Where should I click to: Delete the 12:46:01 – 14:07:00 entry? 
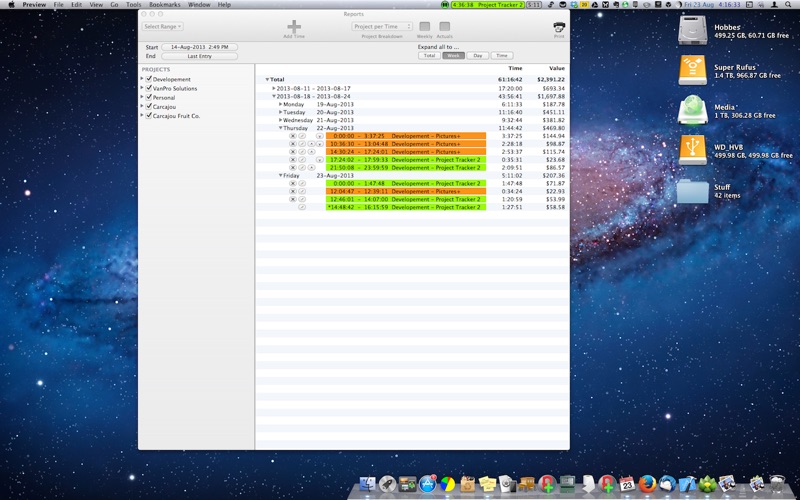[293, 199]
